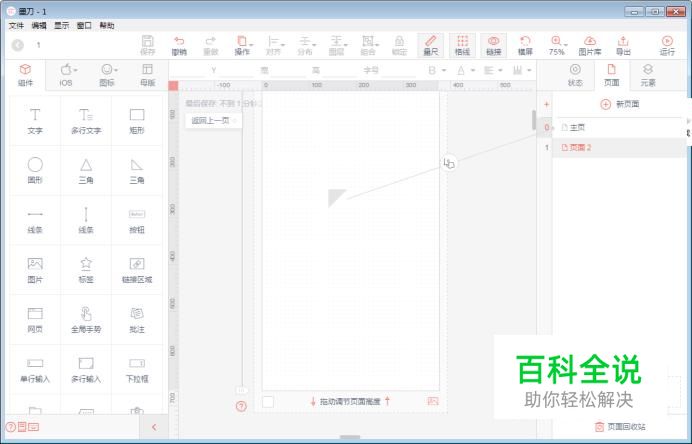Viewport: 692px width, 444px height.
Task: Open the 75% zoom dropdown
Action: [x=557, y=45]
